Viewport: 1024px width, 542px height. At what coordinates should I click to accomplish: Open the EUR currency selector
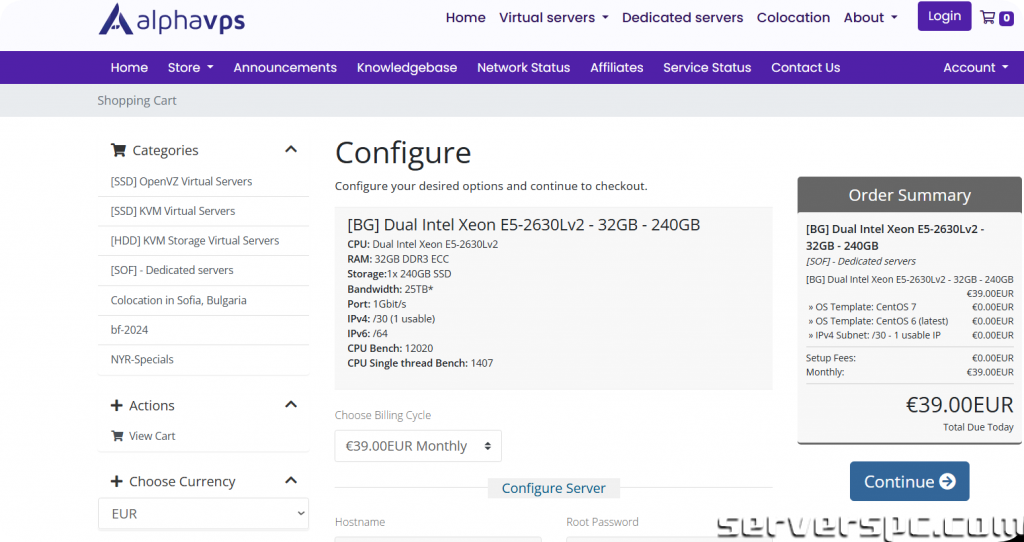point(203,514)
